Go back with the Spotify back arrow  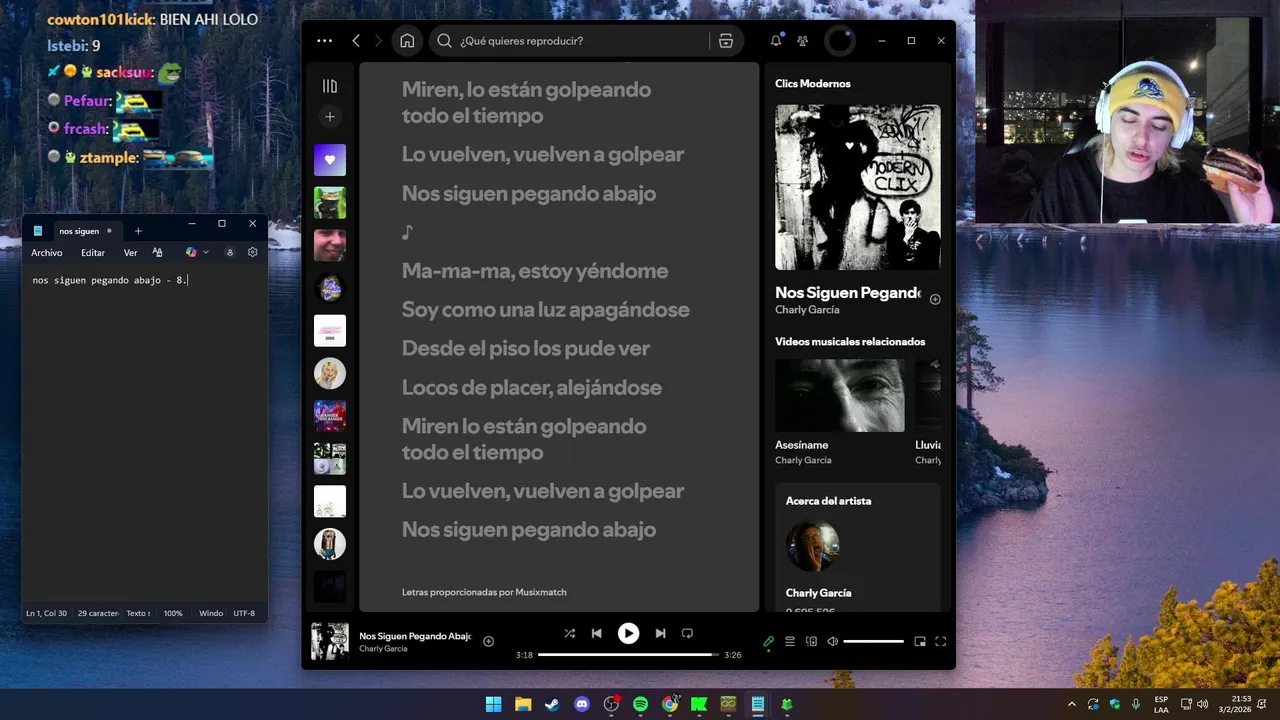(356, 41)
